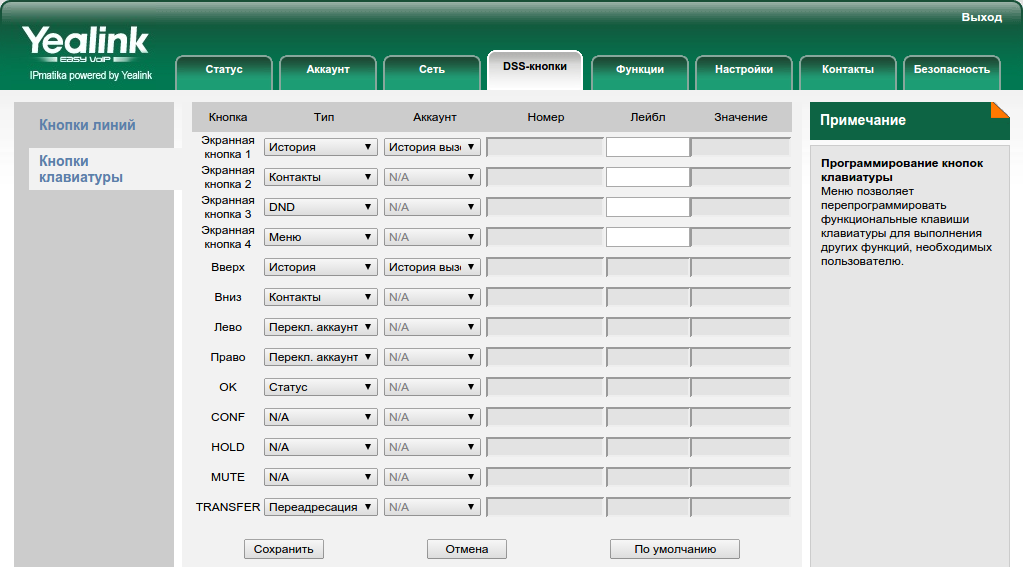Image resolution: width=1023 pixels, height=567 pixels.
Task: Open type dropdown for Экранная кнопка 1
Action: tap(320, 147)
